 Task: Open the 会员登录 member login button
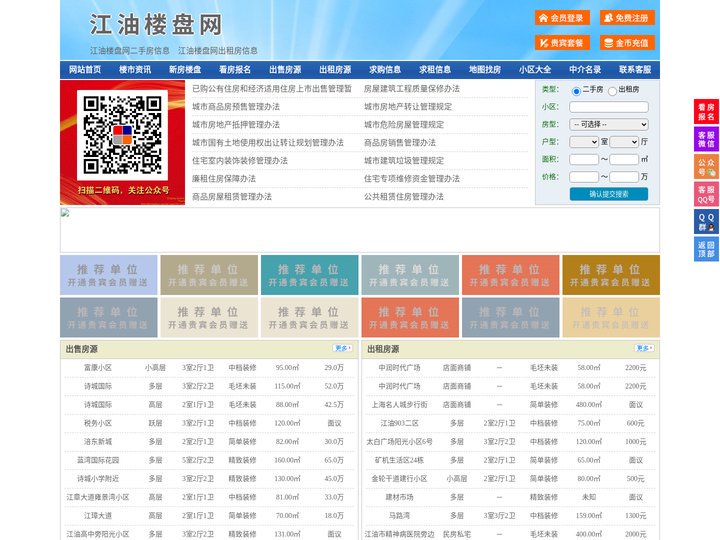point(562,18)
